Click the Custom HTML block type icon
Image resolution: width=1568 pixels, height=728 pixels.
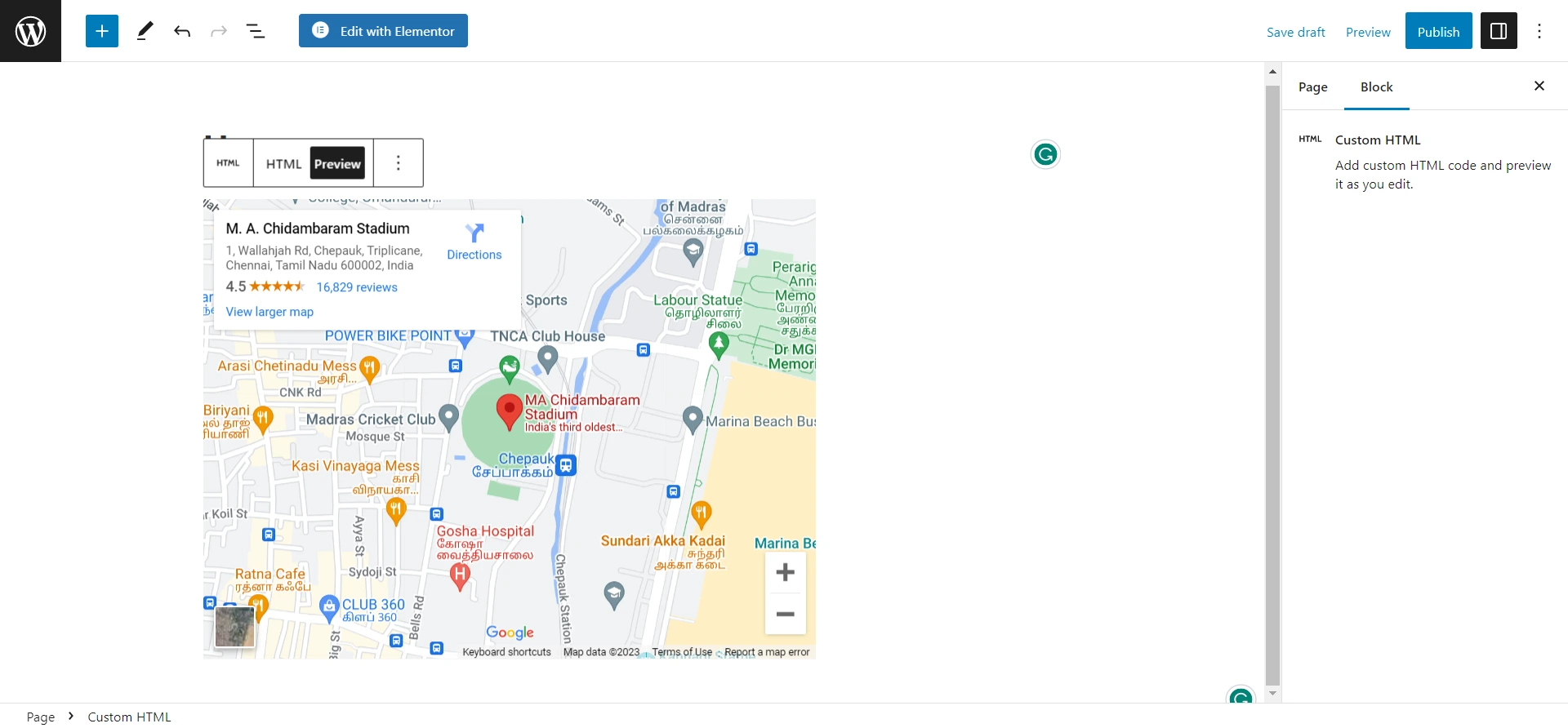228,163
